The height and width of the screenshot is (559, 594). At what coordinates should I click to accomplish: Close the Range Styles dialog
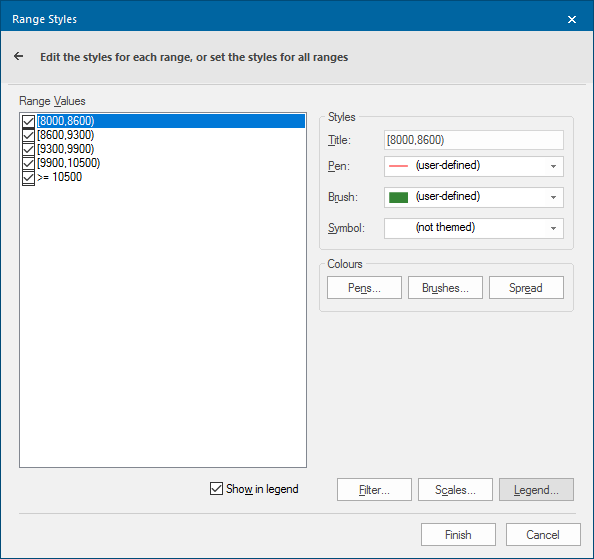coord(572,19)
